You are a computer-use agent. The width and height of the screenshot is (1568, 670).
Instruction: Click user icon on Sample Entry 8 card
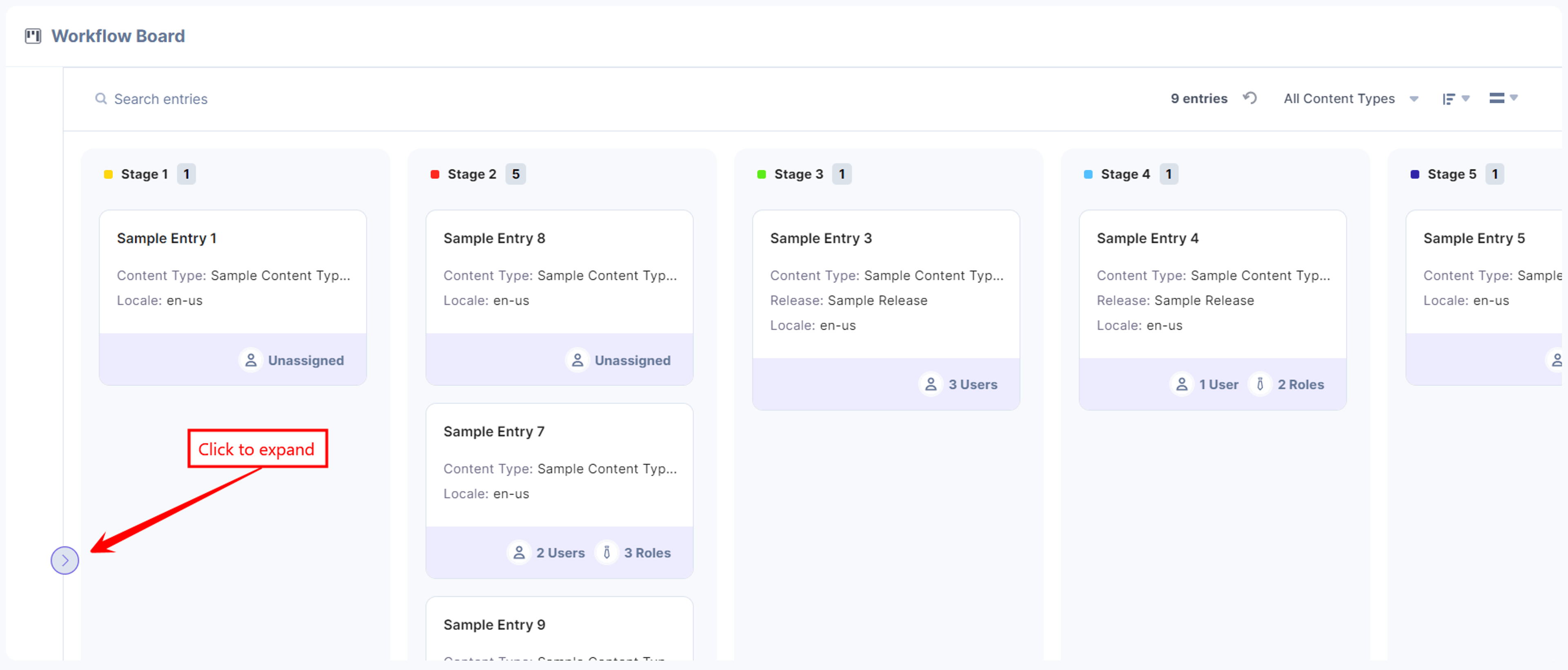[x=577, y=361]
